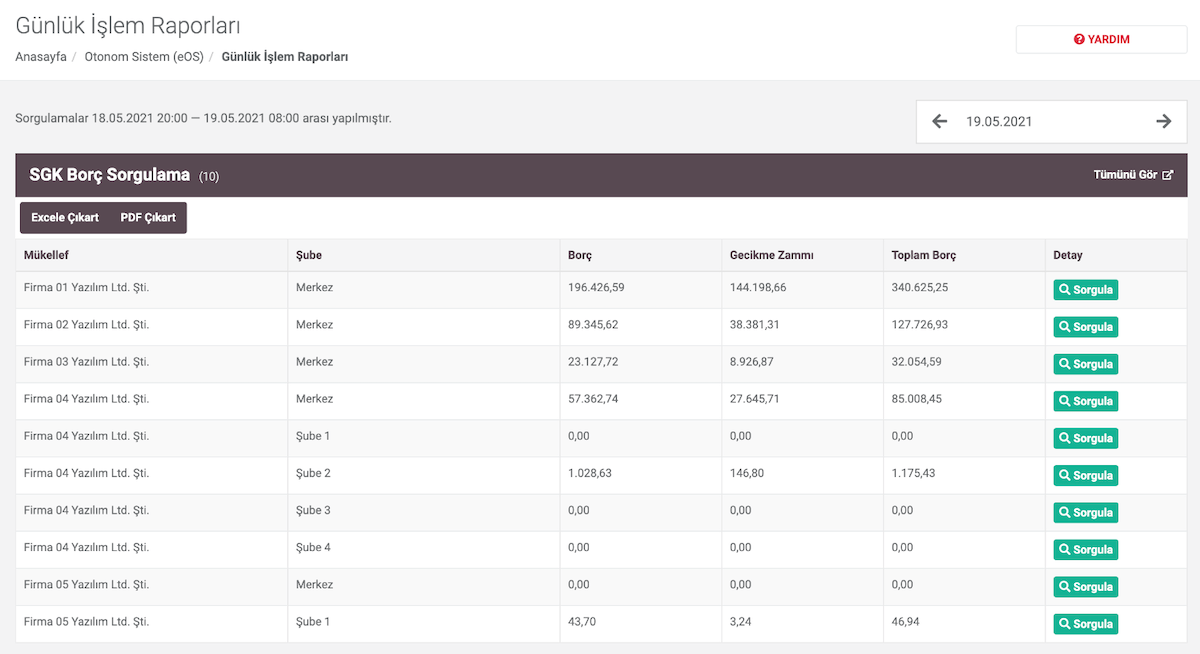Select borç value 23.127,72
The image size is (1200, 654).
coord(593,361)
